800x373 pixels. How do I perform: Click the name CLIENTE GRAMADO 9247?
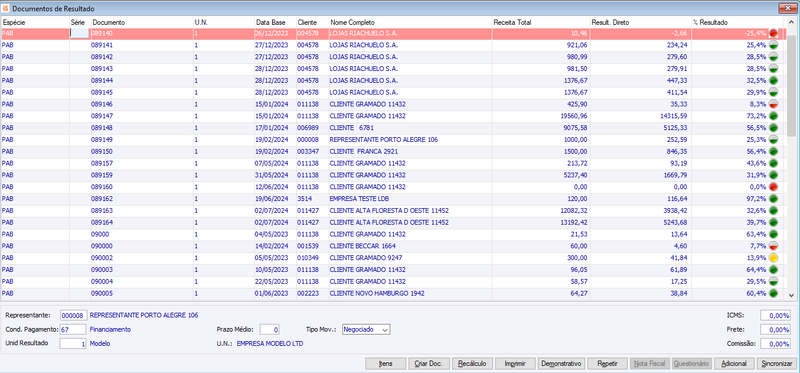pyautogui.click(x=366, y=258)
